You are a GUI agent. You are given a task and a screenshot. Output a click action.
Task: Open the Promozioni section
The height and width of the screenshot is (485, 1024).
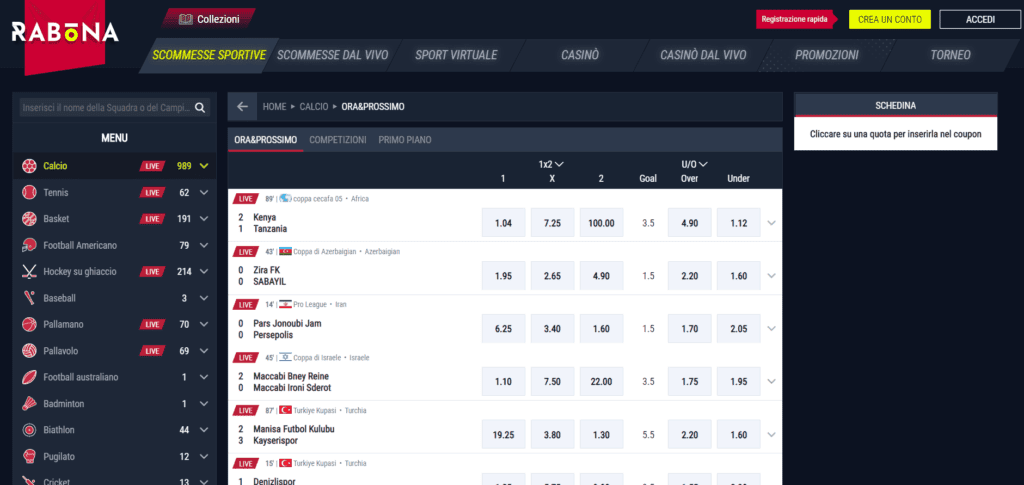point(827,55)
